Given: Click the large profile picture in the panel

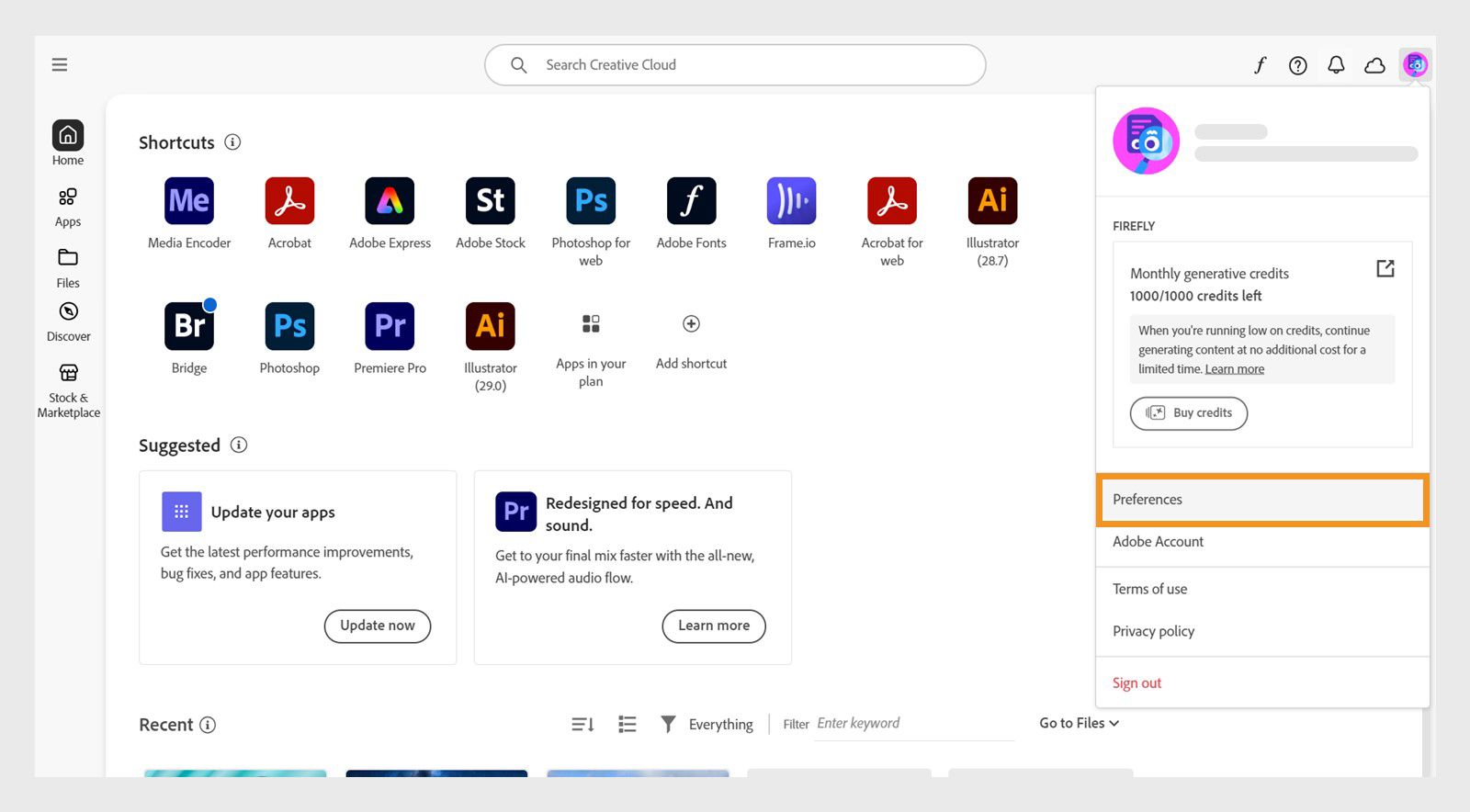Looking at the screenshot, I should pyautogui.click(x=1146, y=141).
